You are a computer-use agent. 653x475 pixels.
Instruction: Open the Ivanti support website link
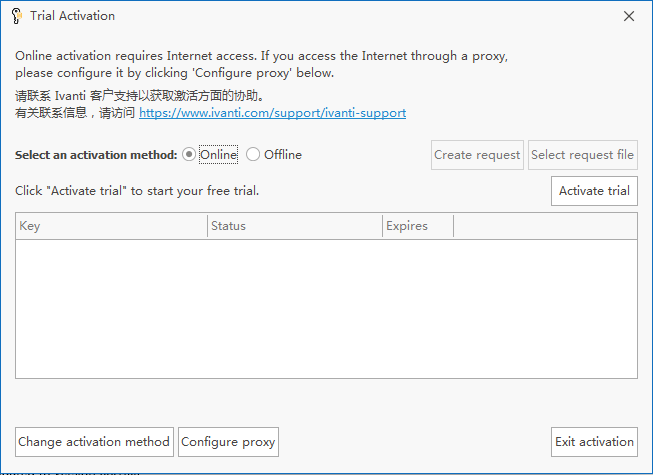272,113
